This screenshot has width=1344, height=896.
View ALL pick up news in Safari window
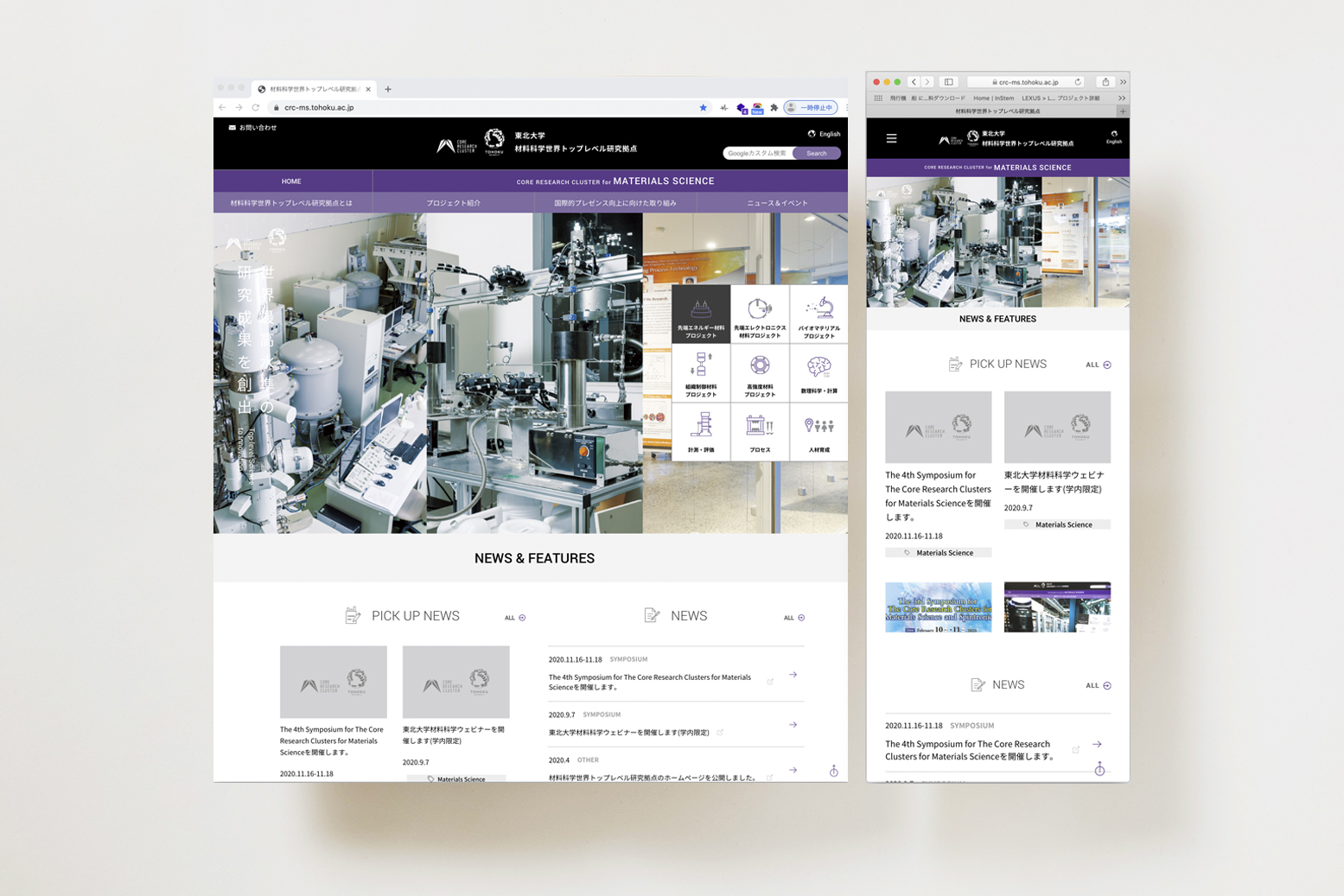point(1099,365)
